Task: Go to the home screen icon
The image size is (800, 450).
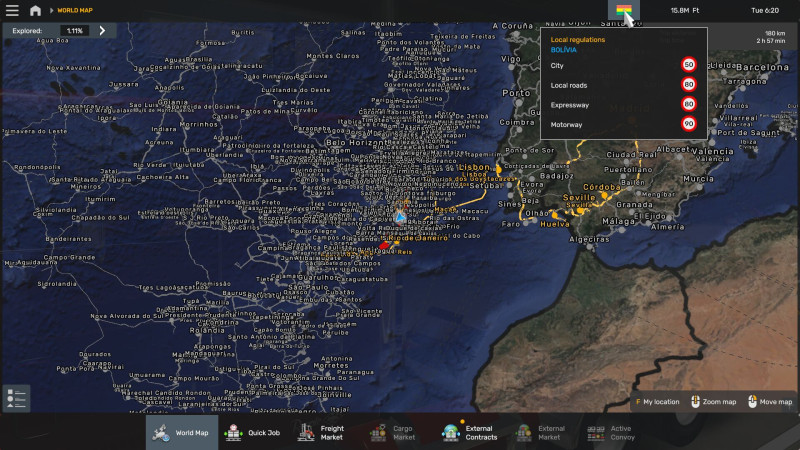Action: pyautogui.click(x=35, y=10)
